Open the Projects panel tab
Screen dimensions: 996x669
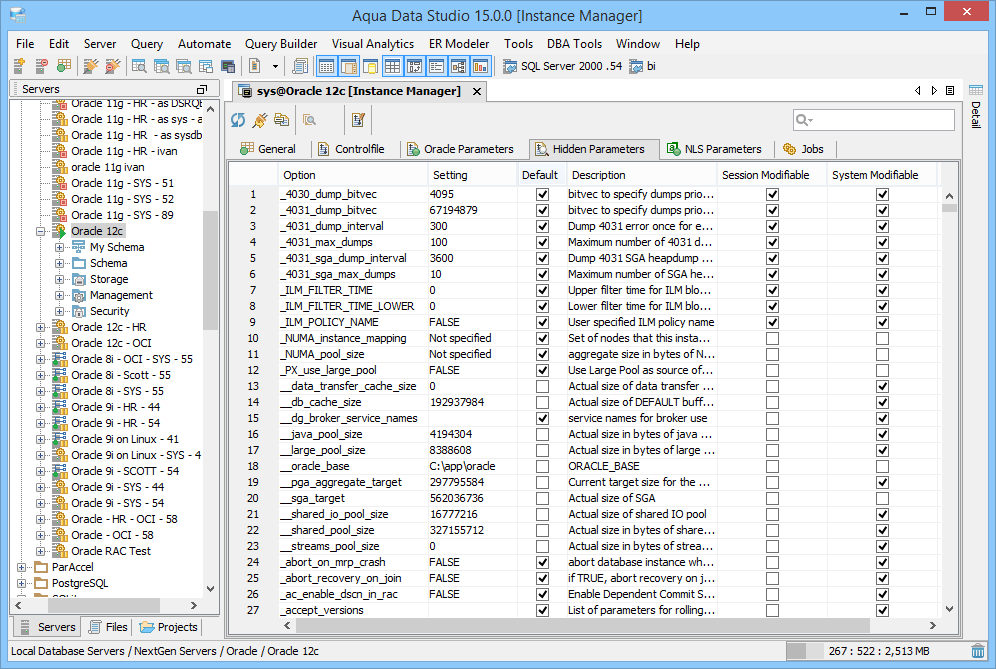point(169,627)
